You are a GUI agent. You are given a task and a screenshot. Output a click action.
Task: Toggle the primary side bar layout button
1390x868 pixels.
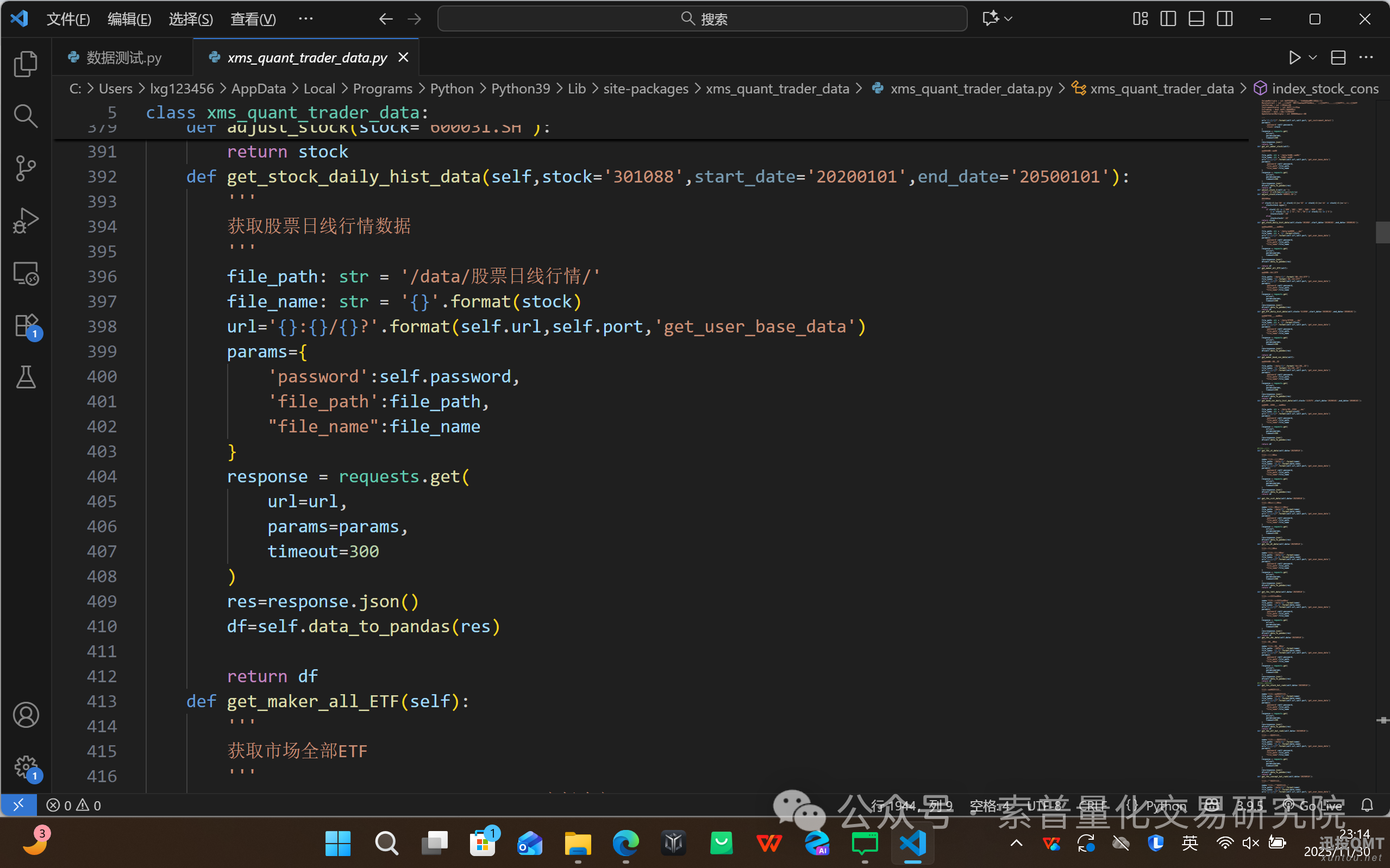coord(1168,19)
